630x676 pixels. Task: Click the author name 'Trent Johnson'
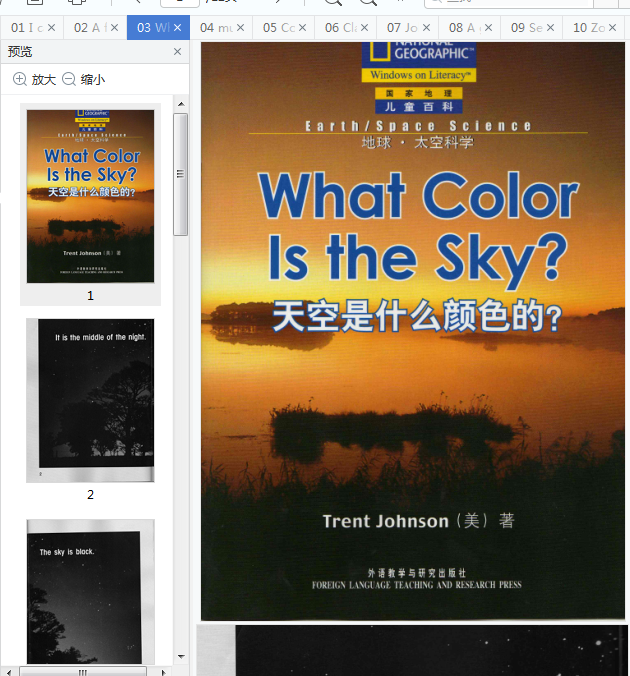[386, 521]
